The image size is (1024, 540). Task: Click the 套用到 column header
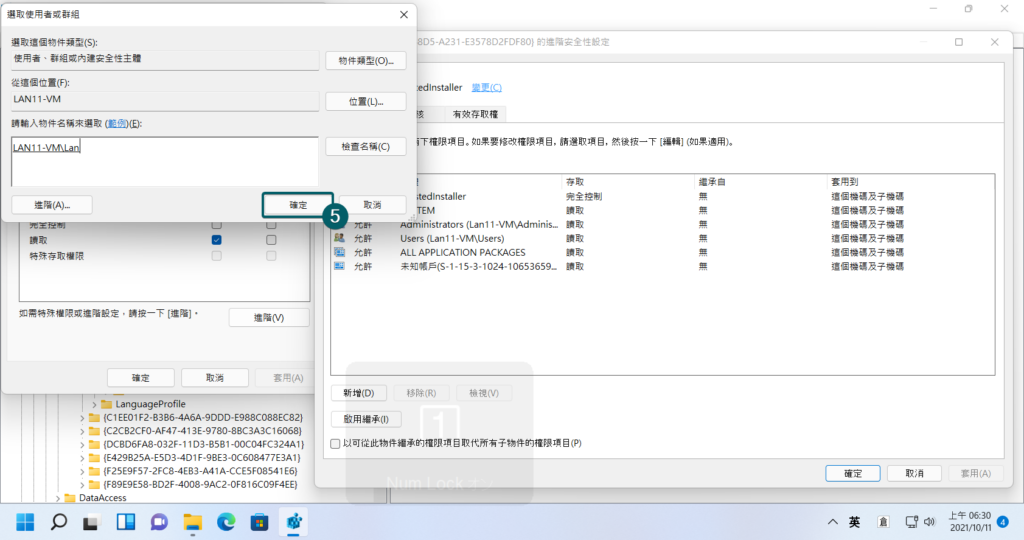(910, 182)
